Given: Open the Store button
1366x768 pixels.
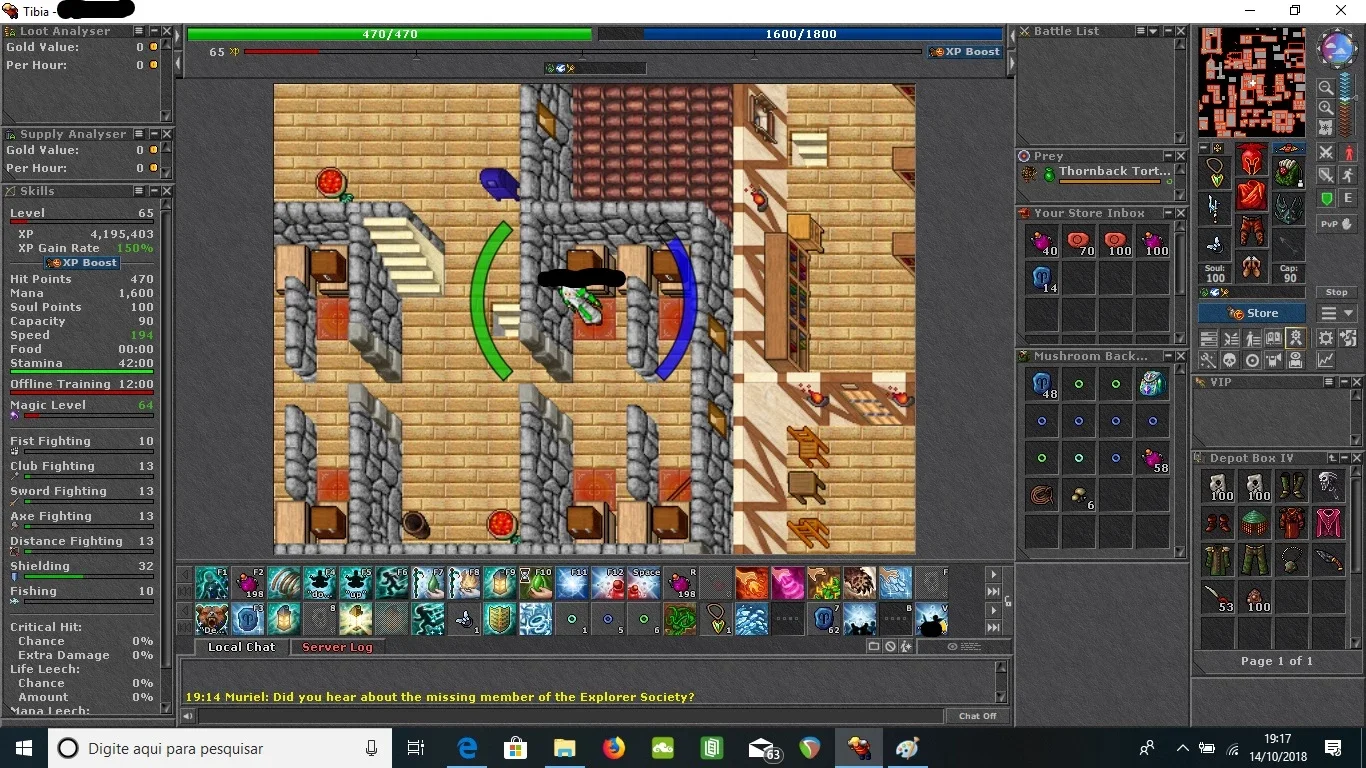Looking at the screenshot, I should click(1251, 313).
